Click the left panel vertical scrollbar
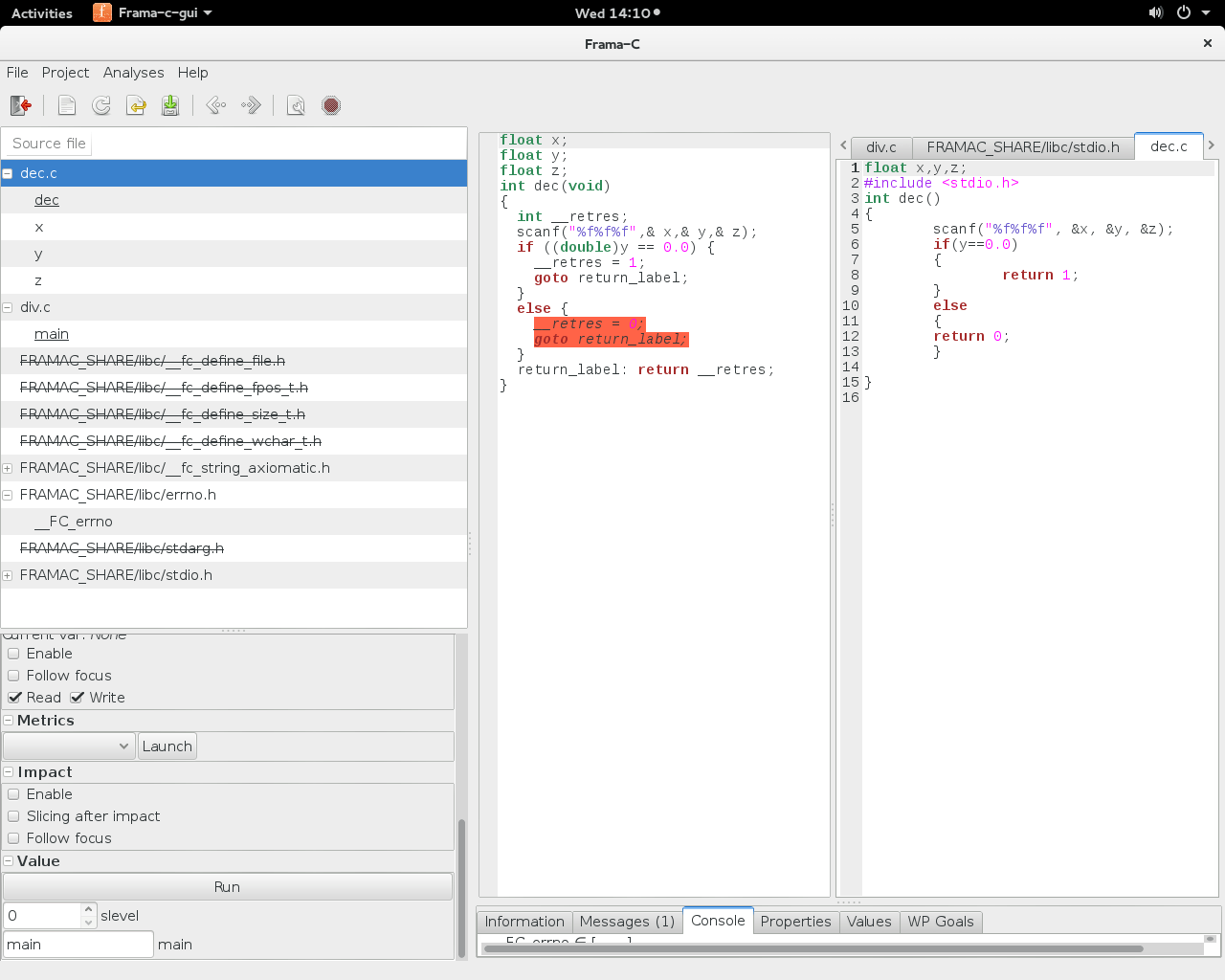Viewport: 1225px width, 980px height. click(x=461, y=888)
